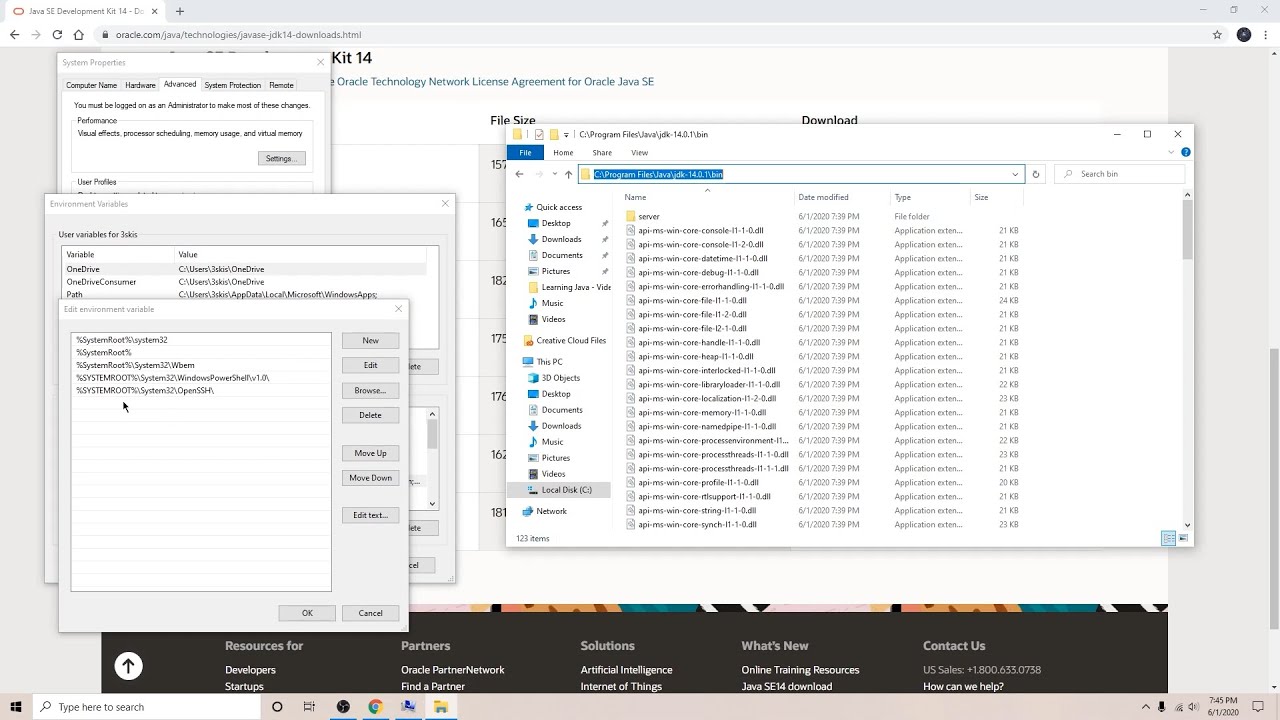
Task: Cancel the Edit environment variable dialog
Action: pos(370,613)
